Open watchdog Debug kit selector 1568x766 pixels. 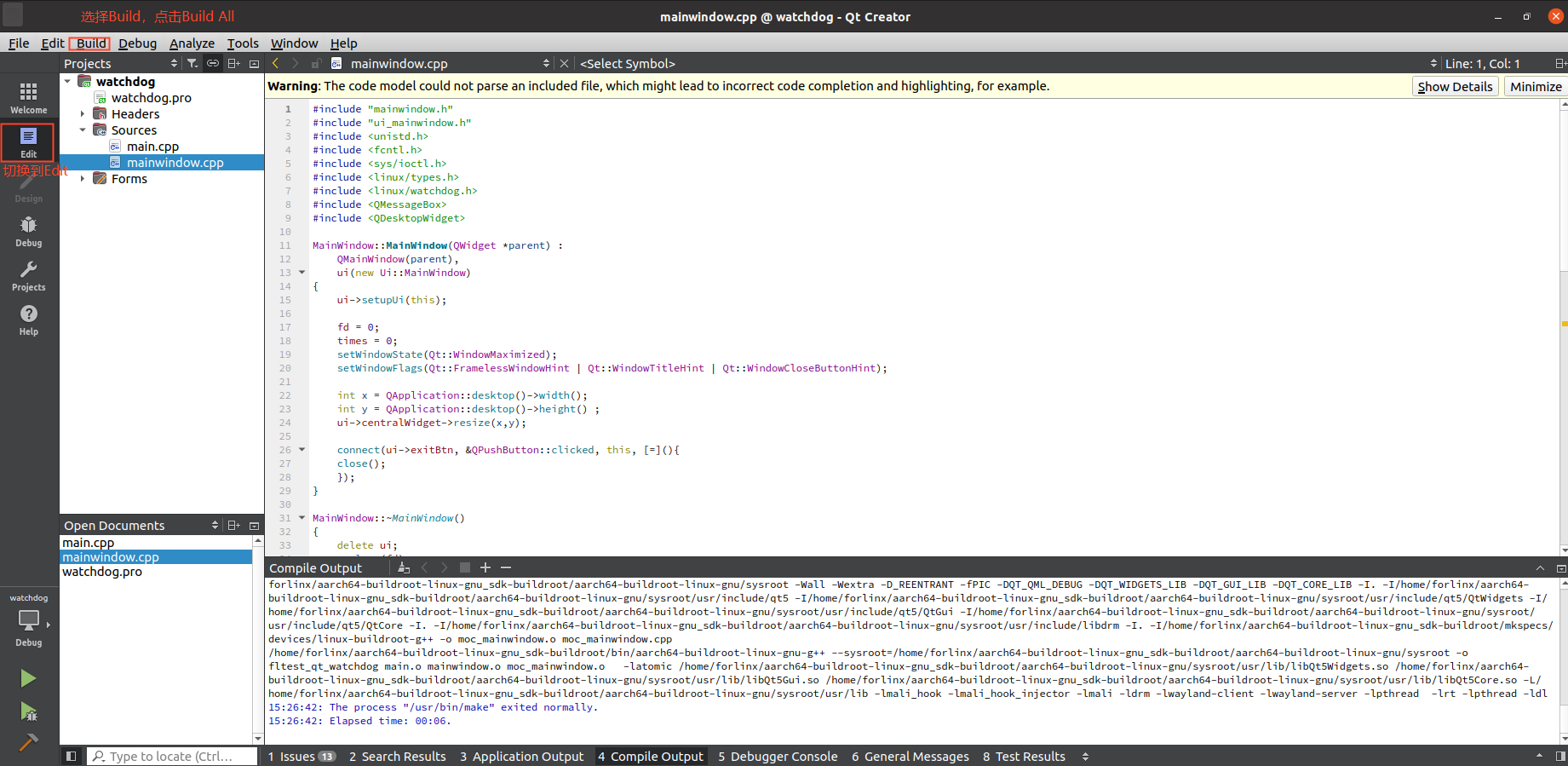click(x=28, y=622)
